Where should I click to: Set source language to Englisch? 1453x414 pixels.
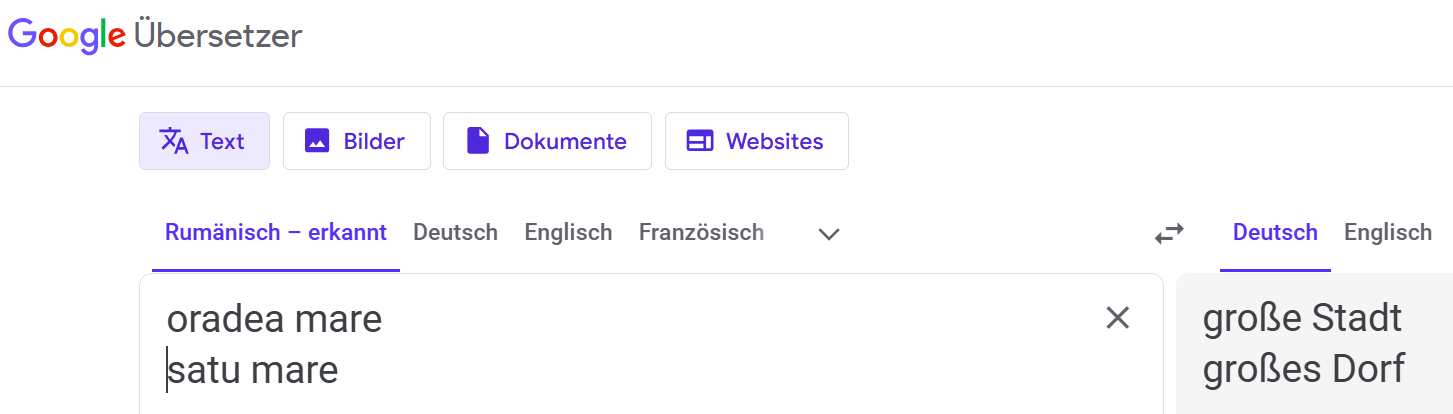tap(568, 233)
